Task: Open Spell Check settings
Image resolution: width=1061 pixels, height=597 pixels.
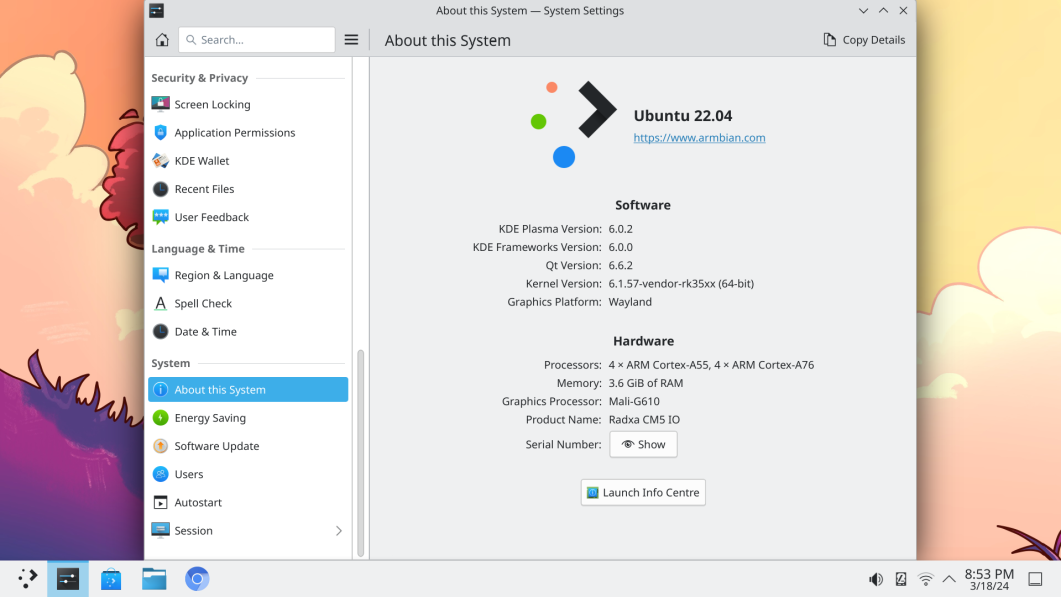Action: 248,303
